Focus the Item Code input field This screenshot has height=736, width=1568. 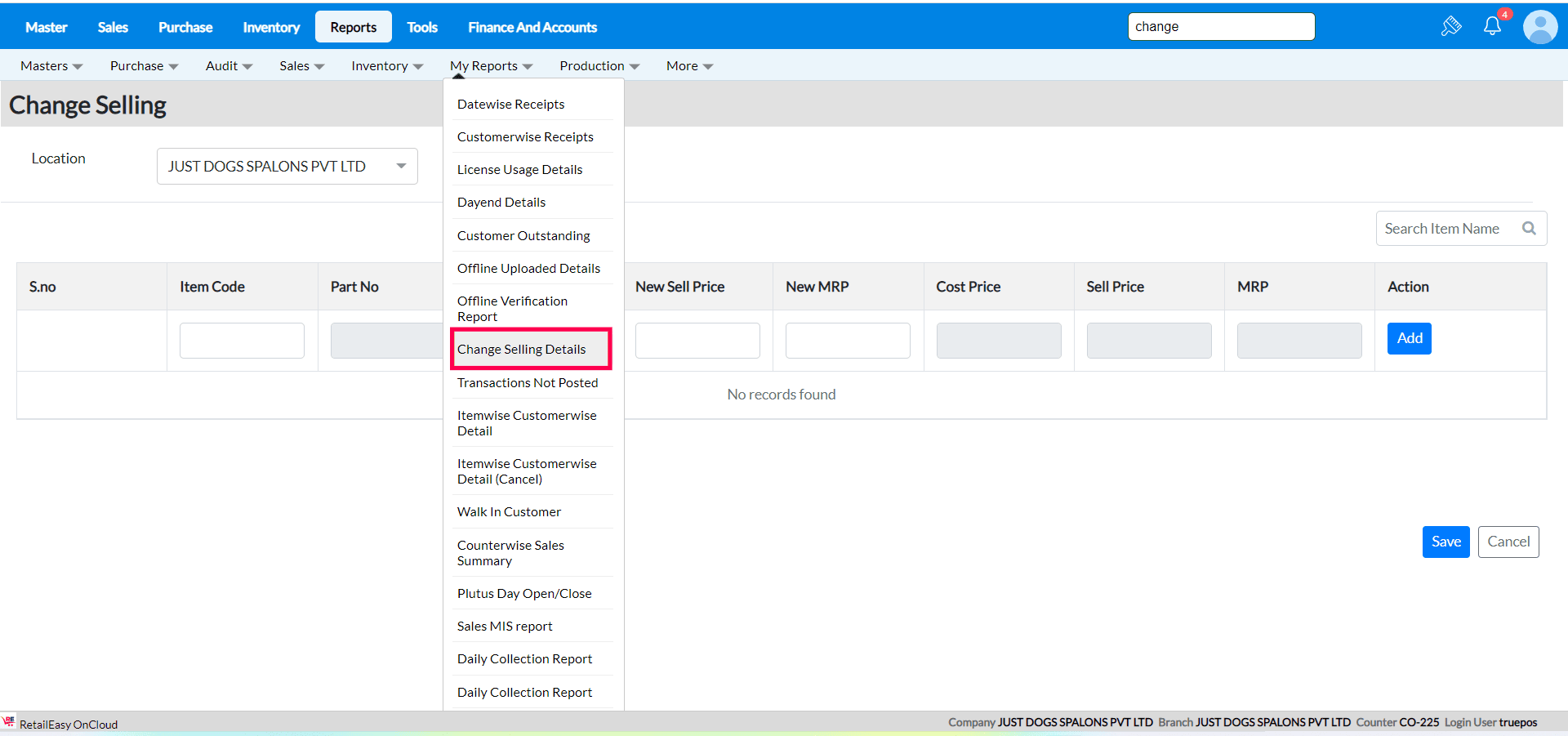tap(242, 341)
